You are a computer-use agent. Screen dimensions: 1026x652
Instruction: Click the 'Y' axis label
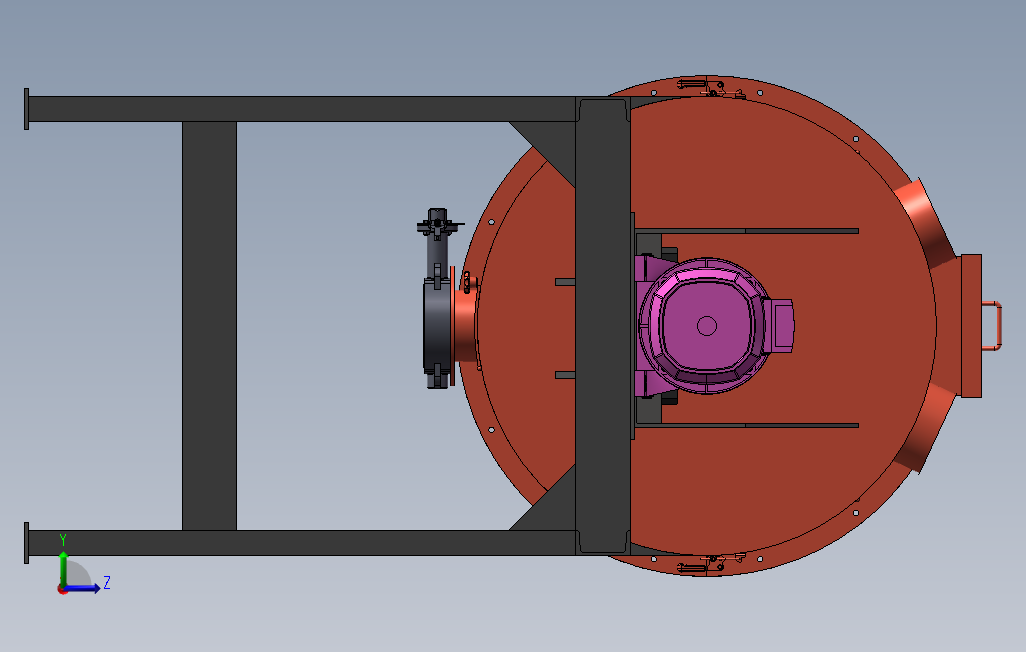point(63,540)
